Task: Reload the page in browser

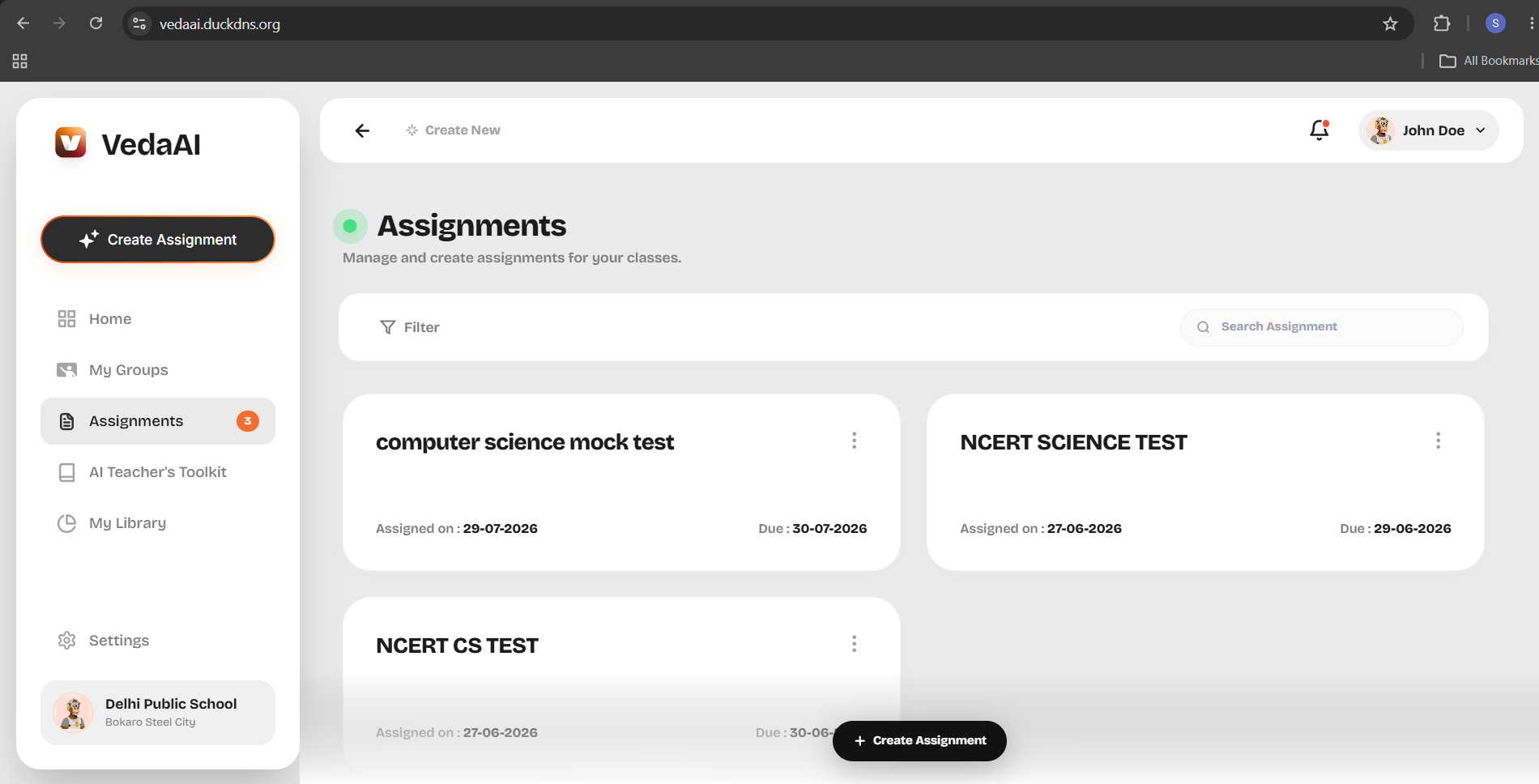Action: (x=96, y=23)
